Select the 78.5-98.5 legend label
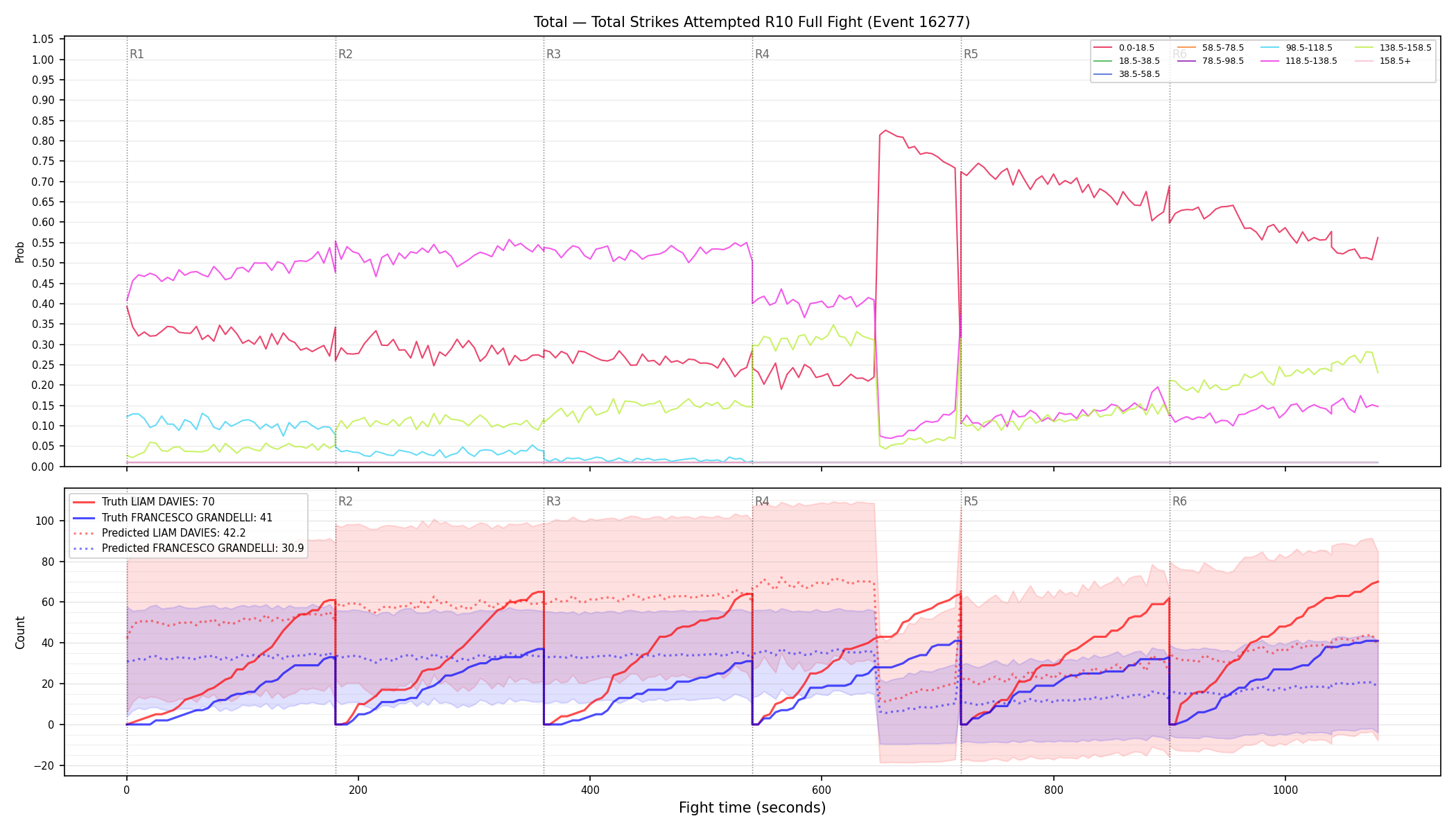Viewport: 1456px width, 832px height. point(1223,61)
